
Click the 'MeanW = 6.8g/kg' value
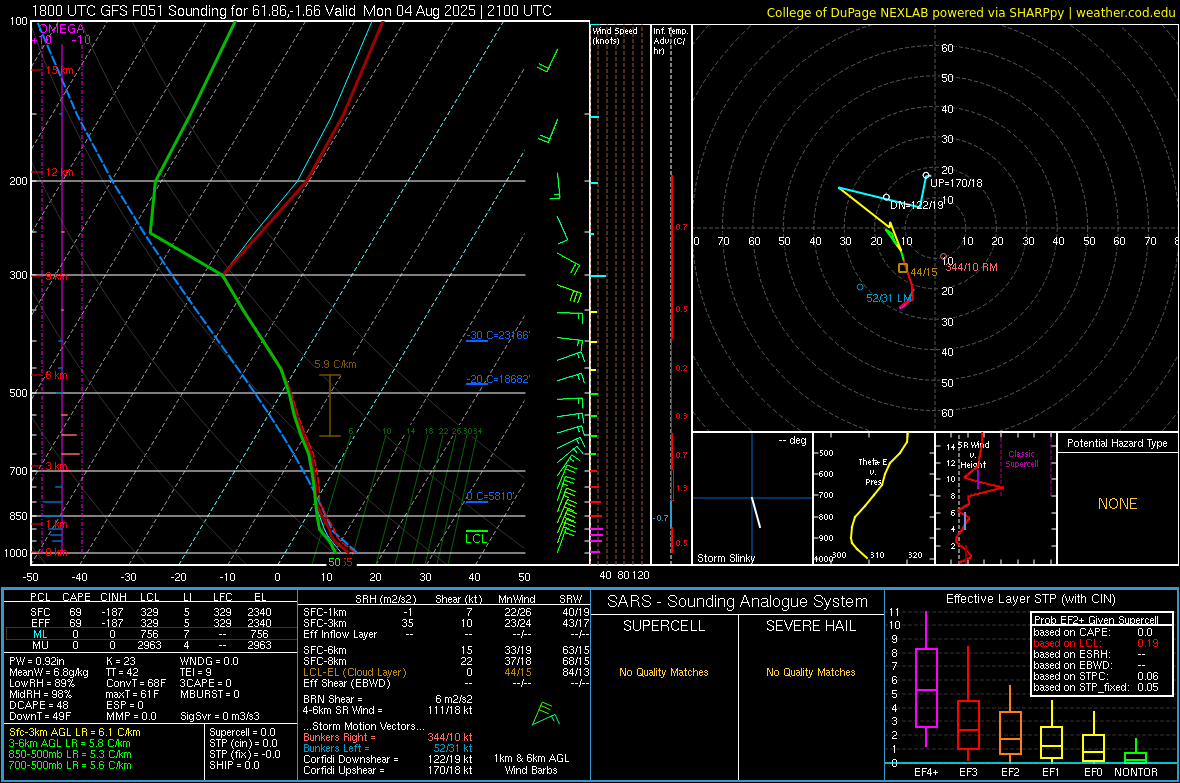(49, 672)
